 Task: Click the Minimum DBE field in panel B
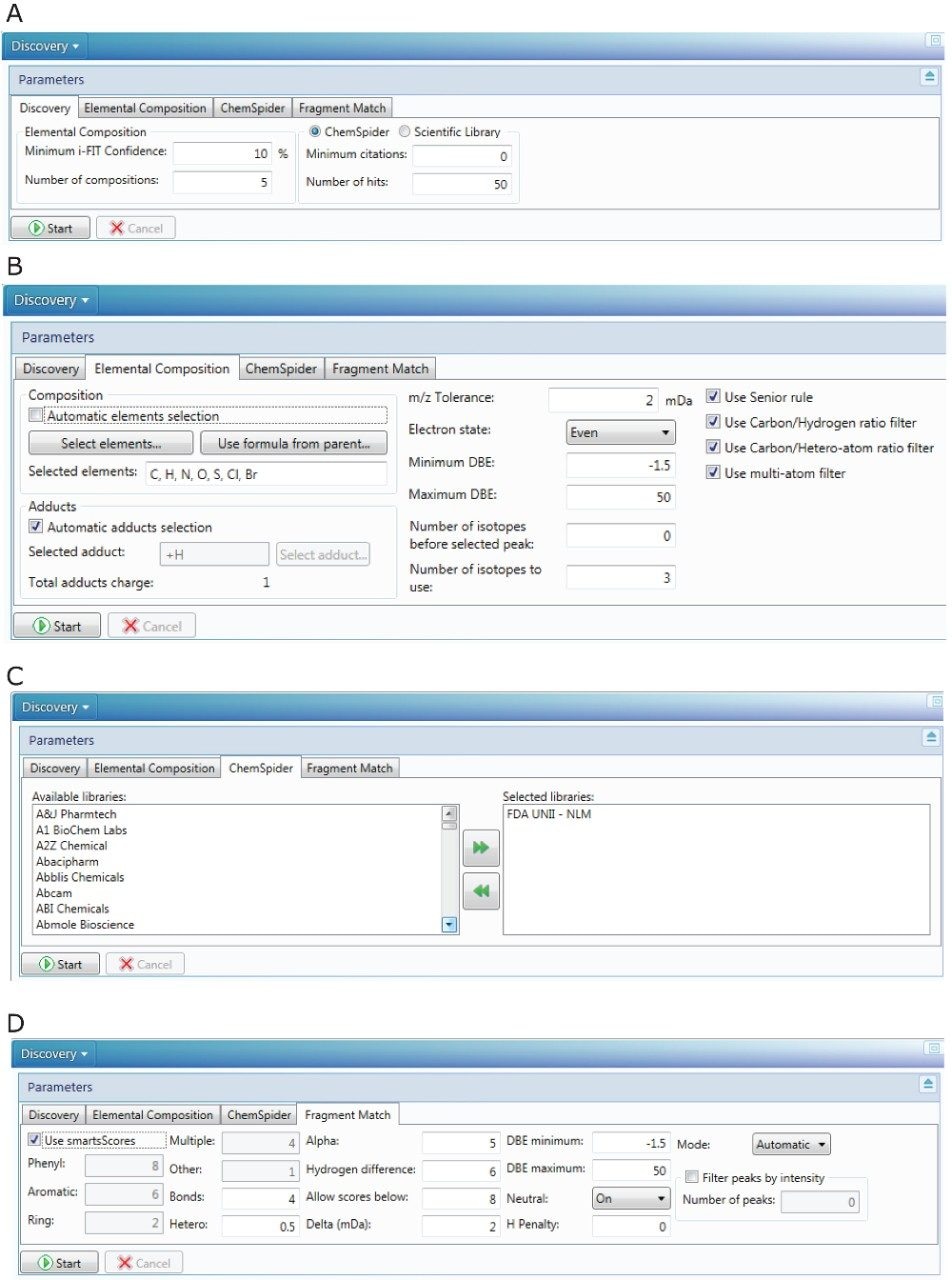click(621, 465)
